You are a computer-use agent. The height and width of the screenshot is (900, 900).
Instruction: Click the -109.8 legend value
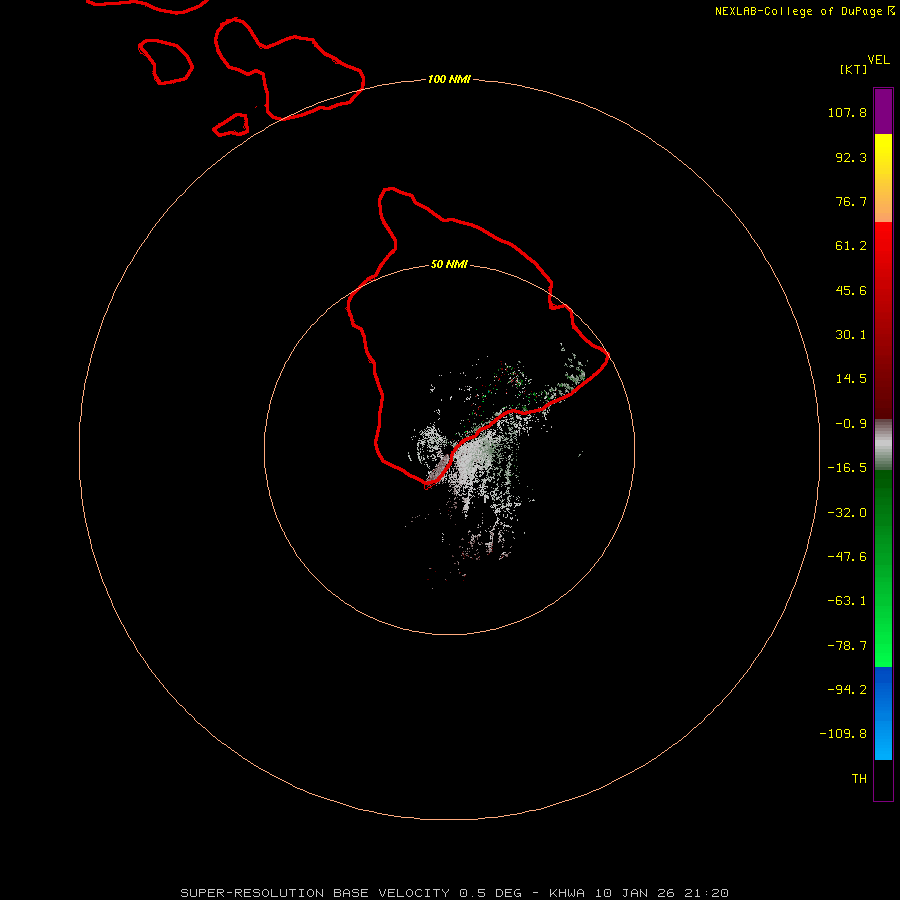point(843,734)
